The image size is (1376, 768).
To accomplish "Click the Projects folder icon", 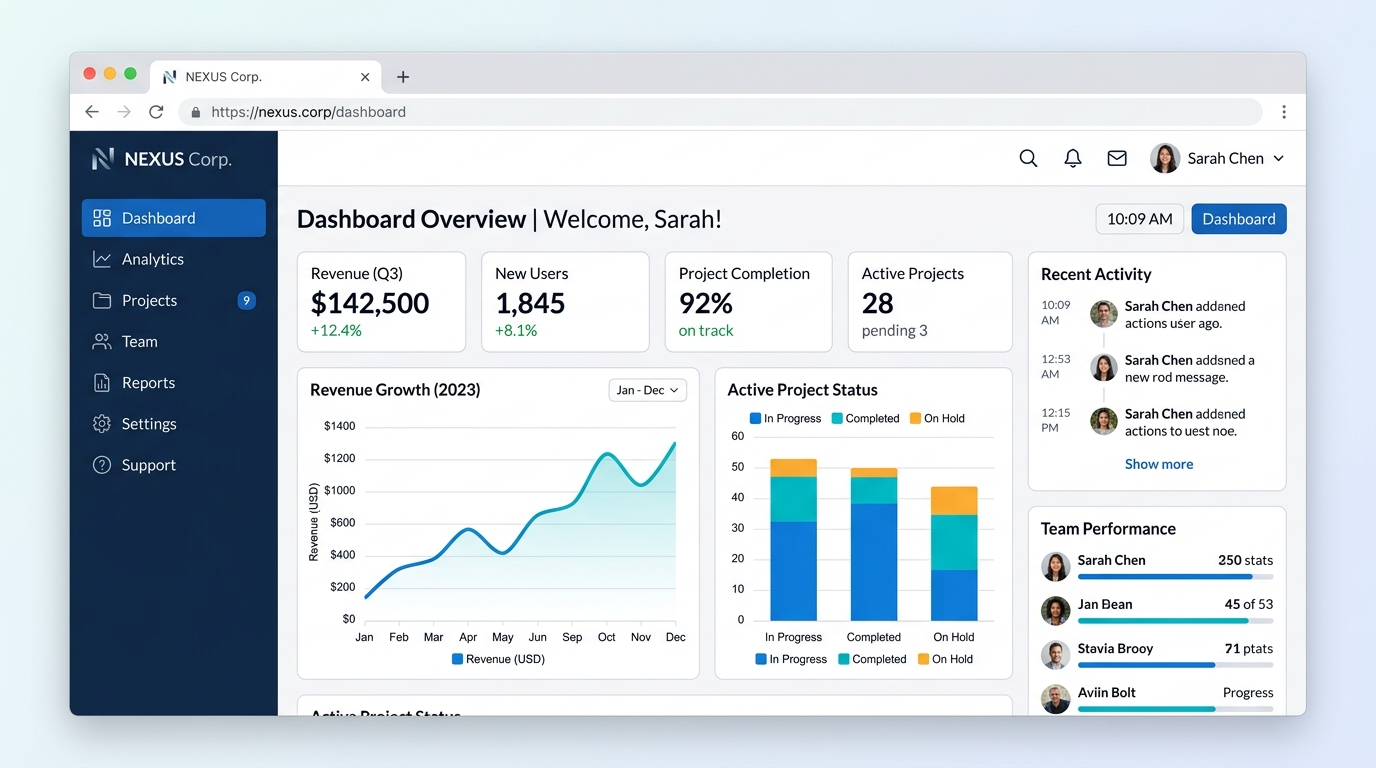I will [x=102, y=300].
